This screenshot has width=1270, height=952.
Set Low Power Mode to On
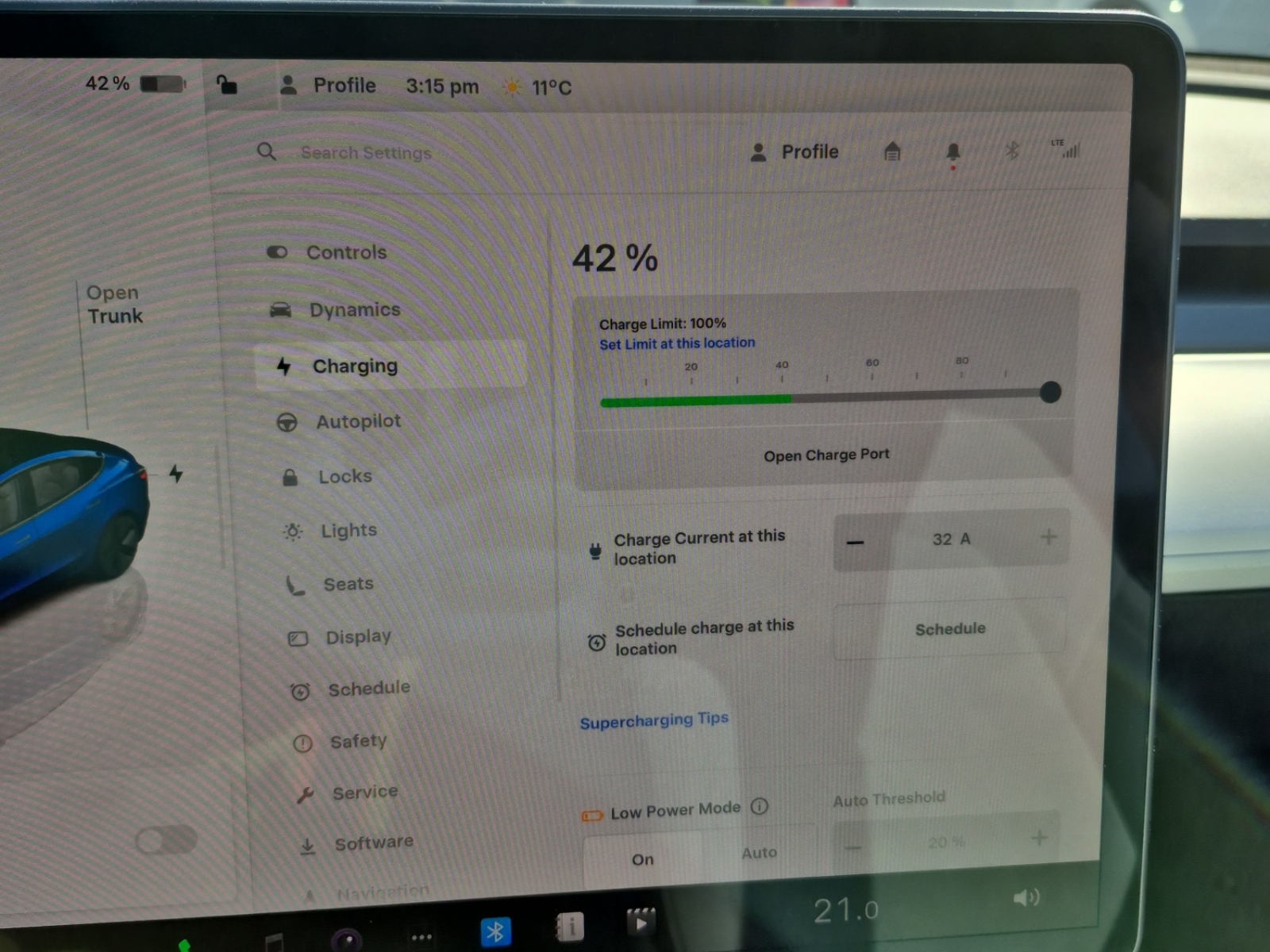point(643,859)
